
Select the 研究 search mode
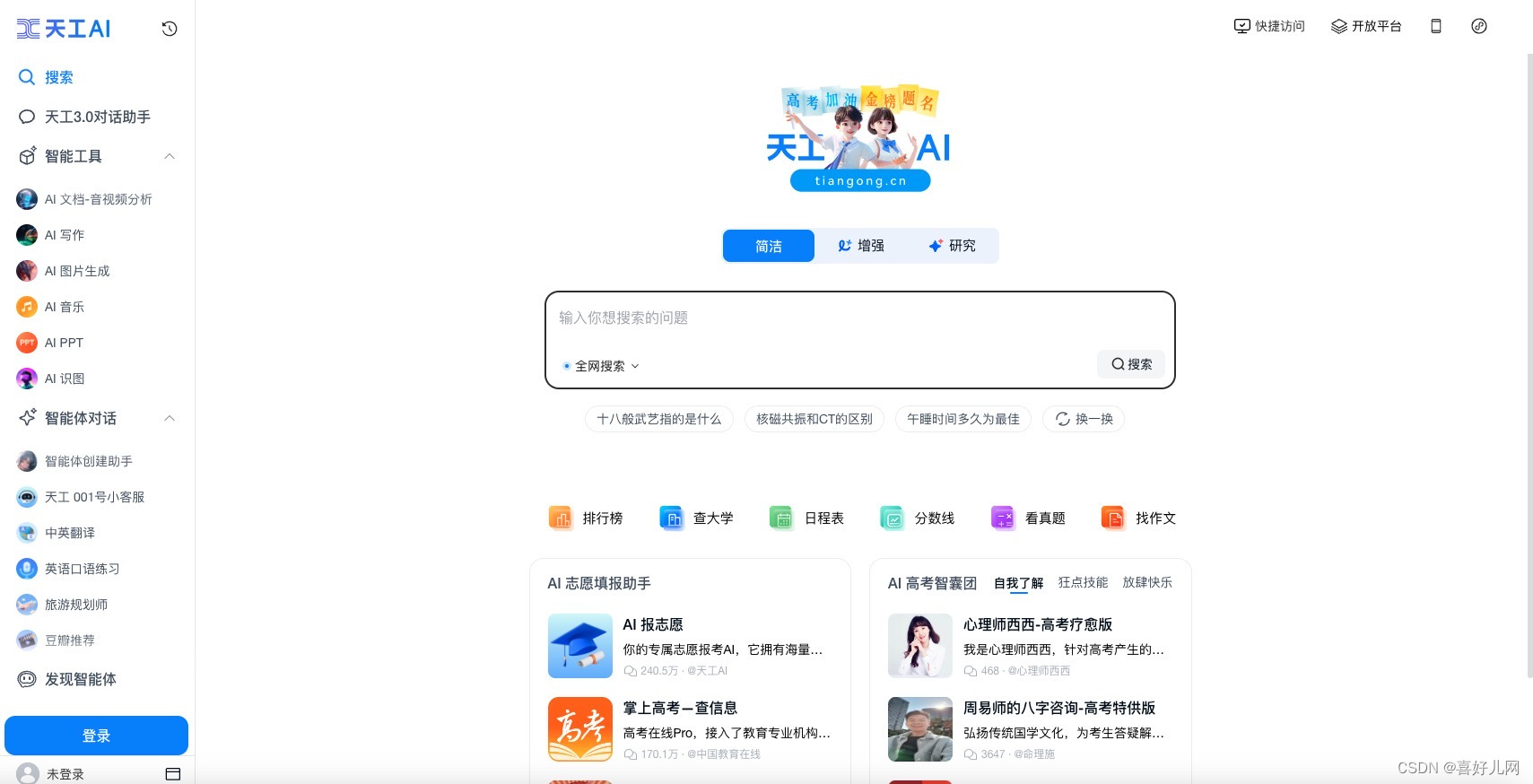[x=952, y=246]
